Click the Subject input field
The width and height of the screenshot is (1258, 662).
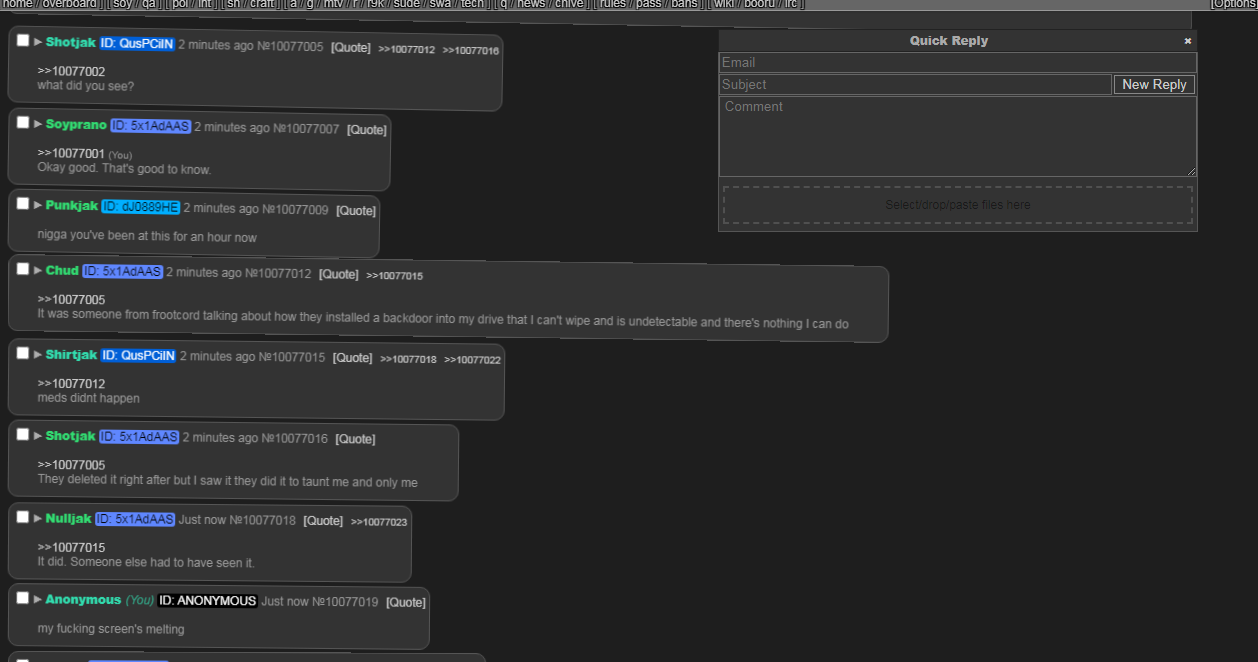(x=915, y=85)
